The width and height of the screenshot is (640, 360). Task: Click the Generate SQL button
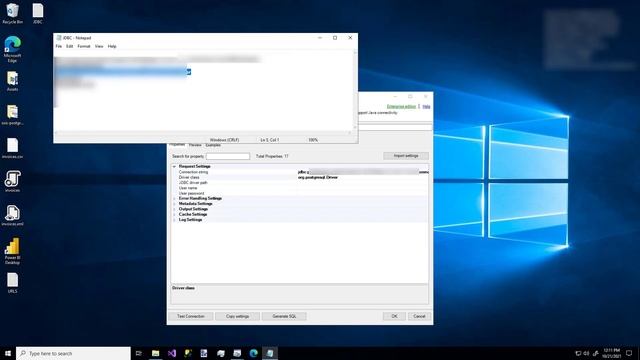(x=284, y=316)
